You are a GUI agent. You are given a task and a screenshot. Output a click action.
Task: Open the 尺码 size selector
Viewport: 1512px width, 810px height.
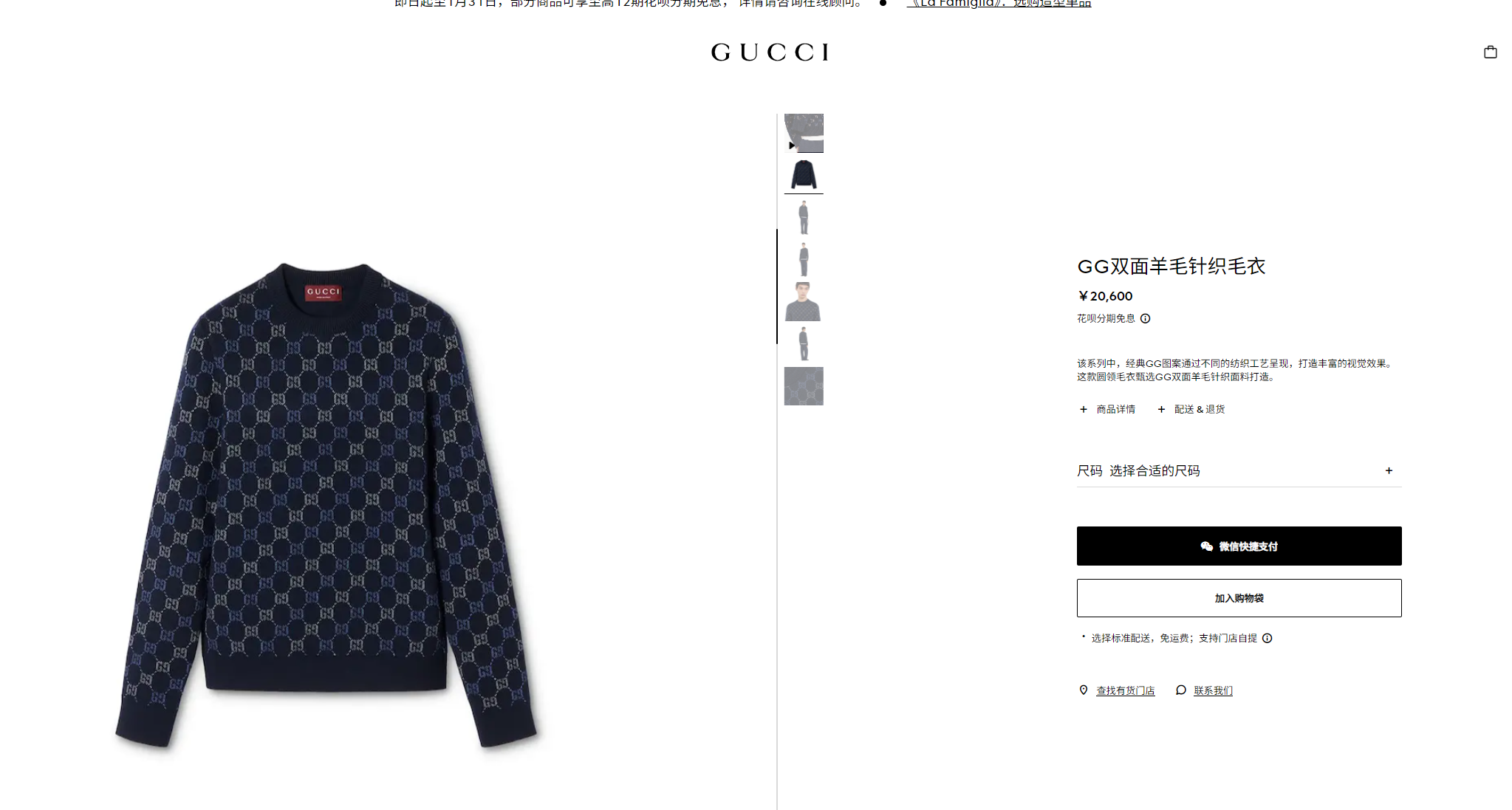coord(1239,470)
